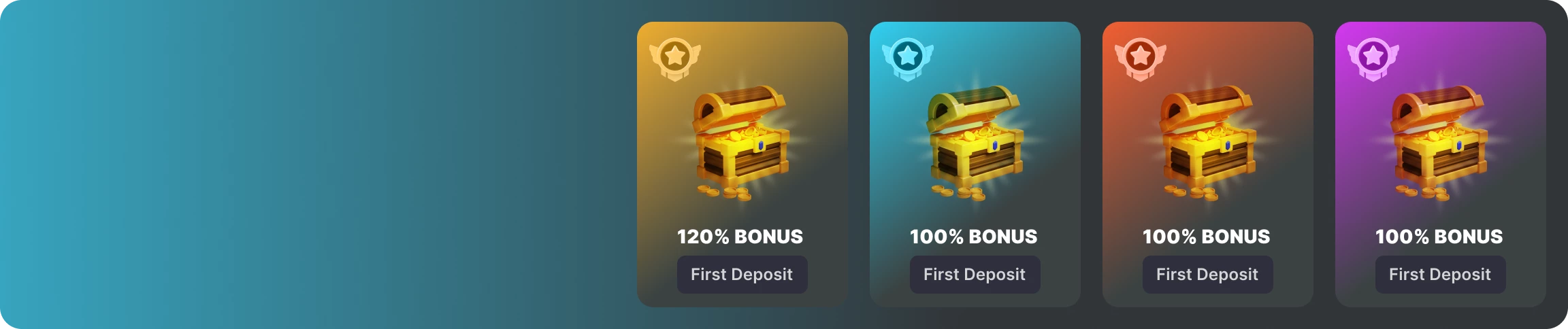This screenshot has width=1568, height=329.
Task: Open the purple 100% bonus card
Action: pos(1441,164)
